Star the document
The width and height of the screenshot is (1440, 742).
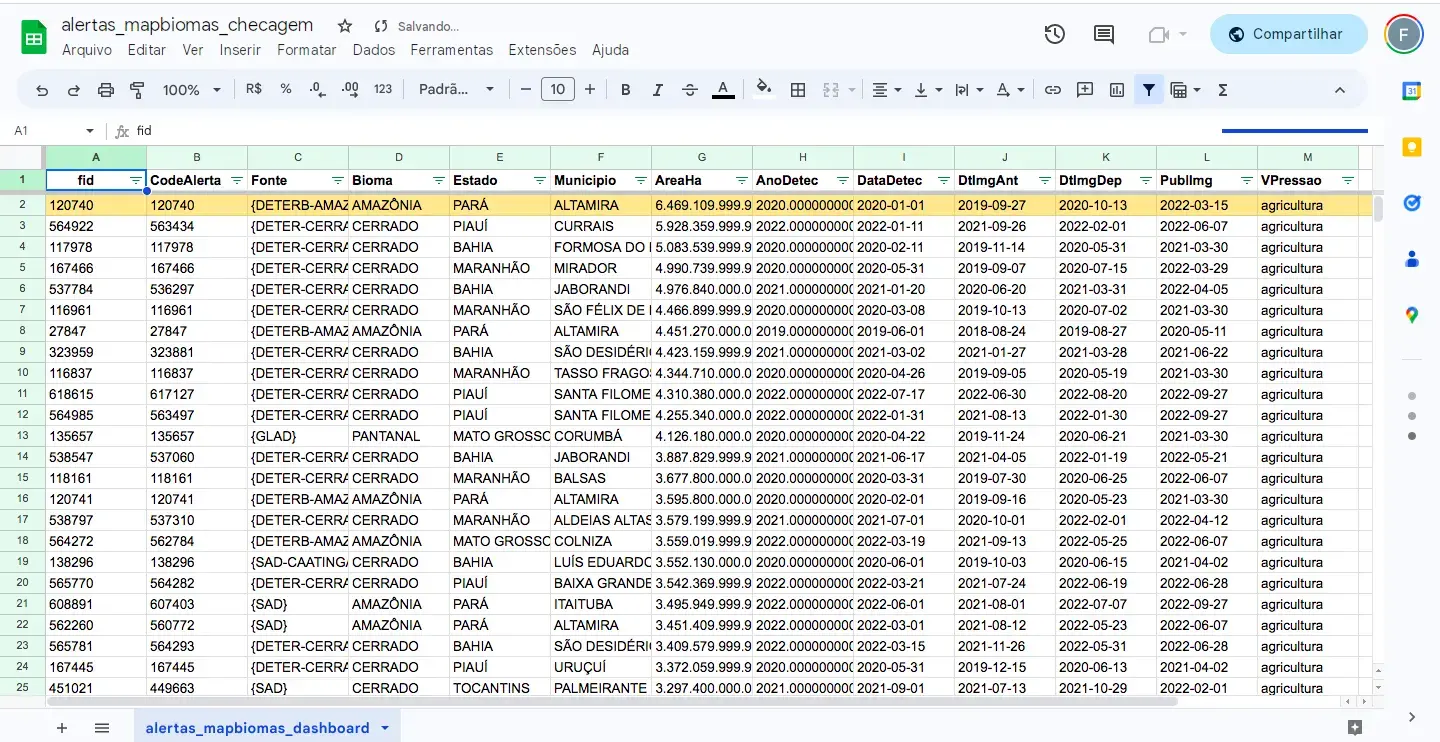(345, 26)
